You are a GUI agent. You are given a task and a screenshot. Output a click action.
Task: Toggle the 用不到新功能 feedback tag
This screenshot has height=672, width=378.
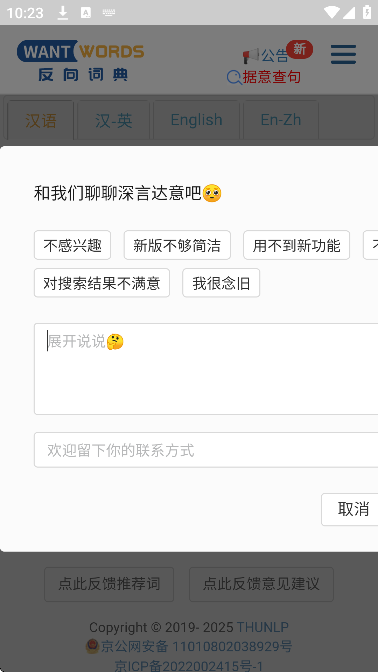click(x=297, y=245)
